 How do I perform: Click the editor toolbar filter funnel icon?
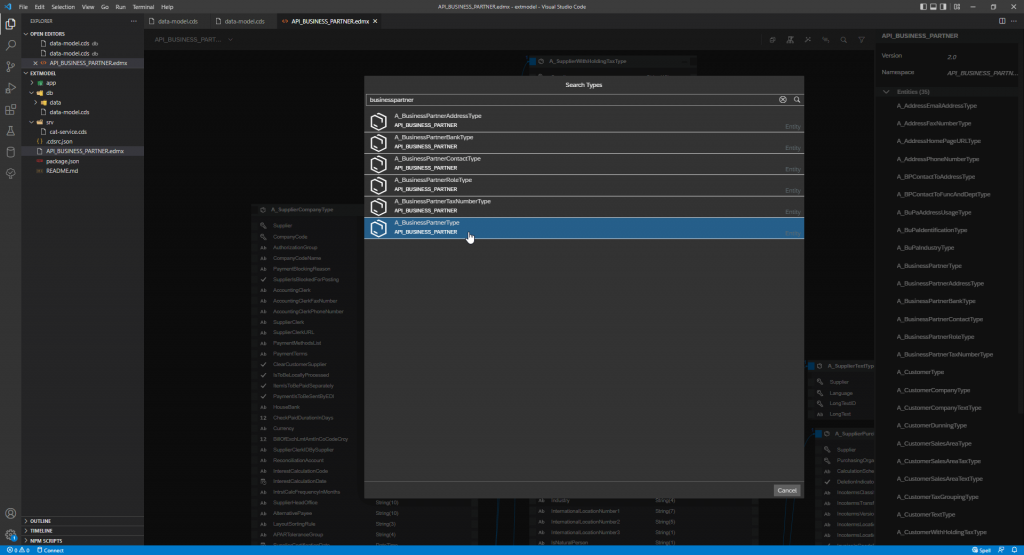coord(861,40)
